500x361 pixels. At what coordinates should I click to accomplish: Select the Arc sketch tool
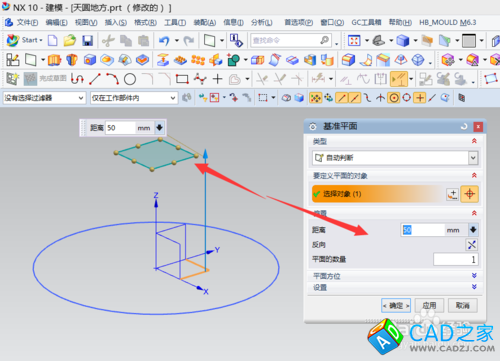coord(112,79)
